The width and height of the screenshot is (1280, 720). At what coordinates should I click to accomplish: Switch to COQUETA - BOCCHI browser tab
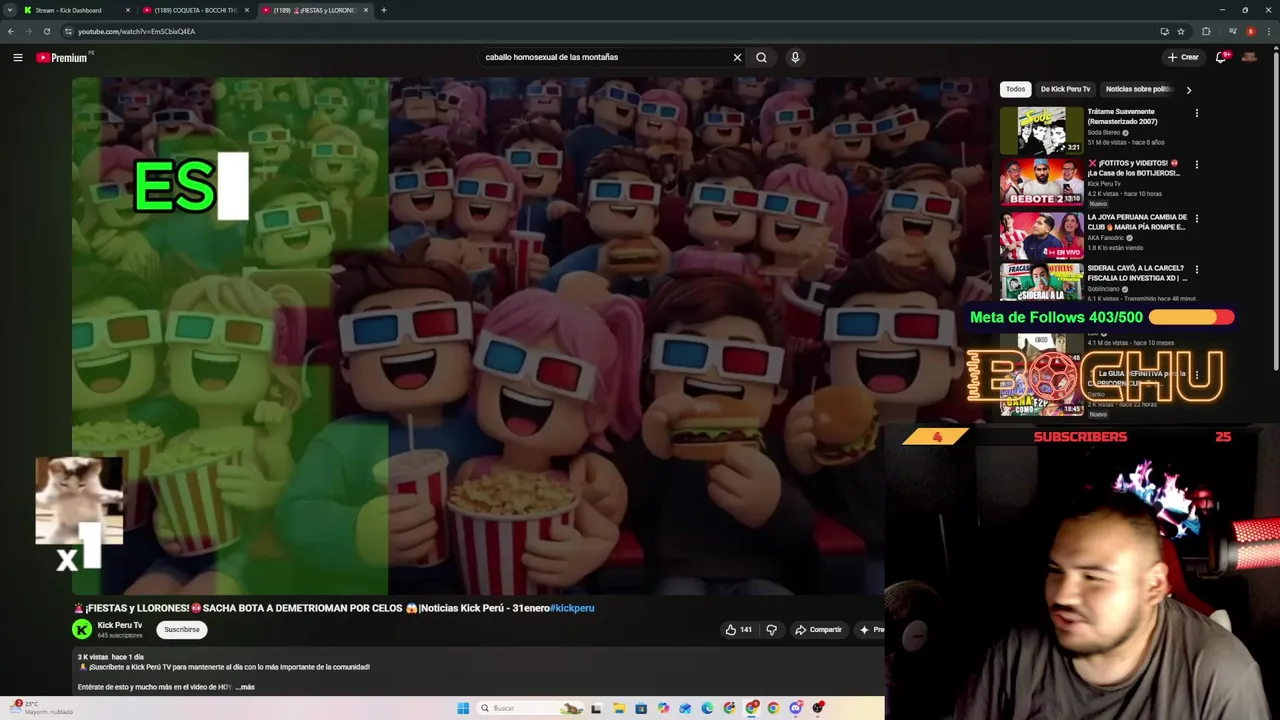(195, 10)
